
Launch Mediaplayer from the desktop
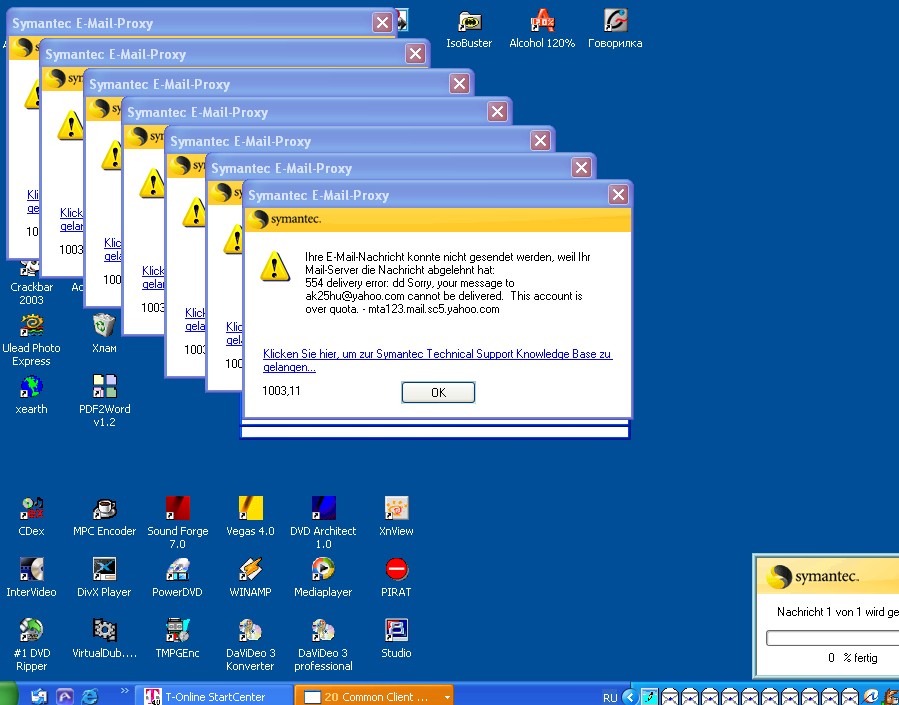coord(323,578)
